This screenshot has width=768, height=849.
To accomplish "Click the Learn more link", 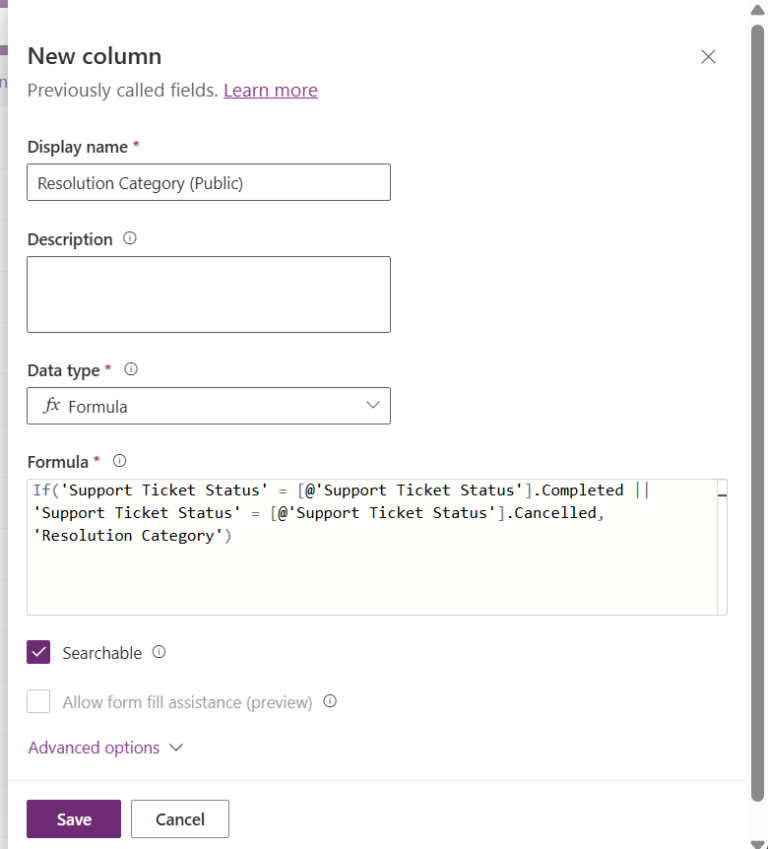I will 270,90.
